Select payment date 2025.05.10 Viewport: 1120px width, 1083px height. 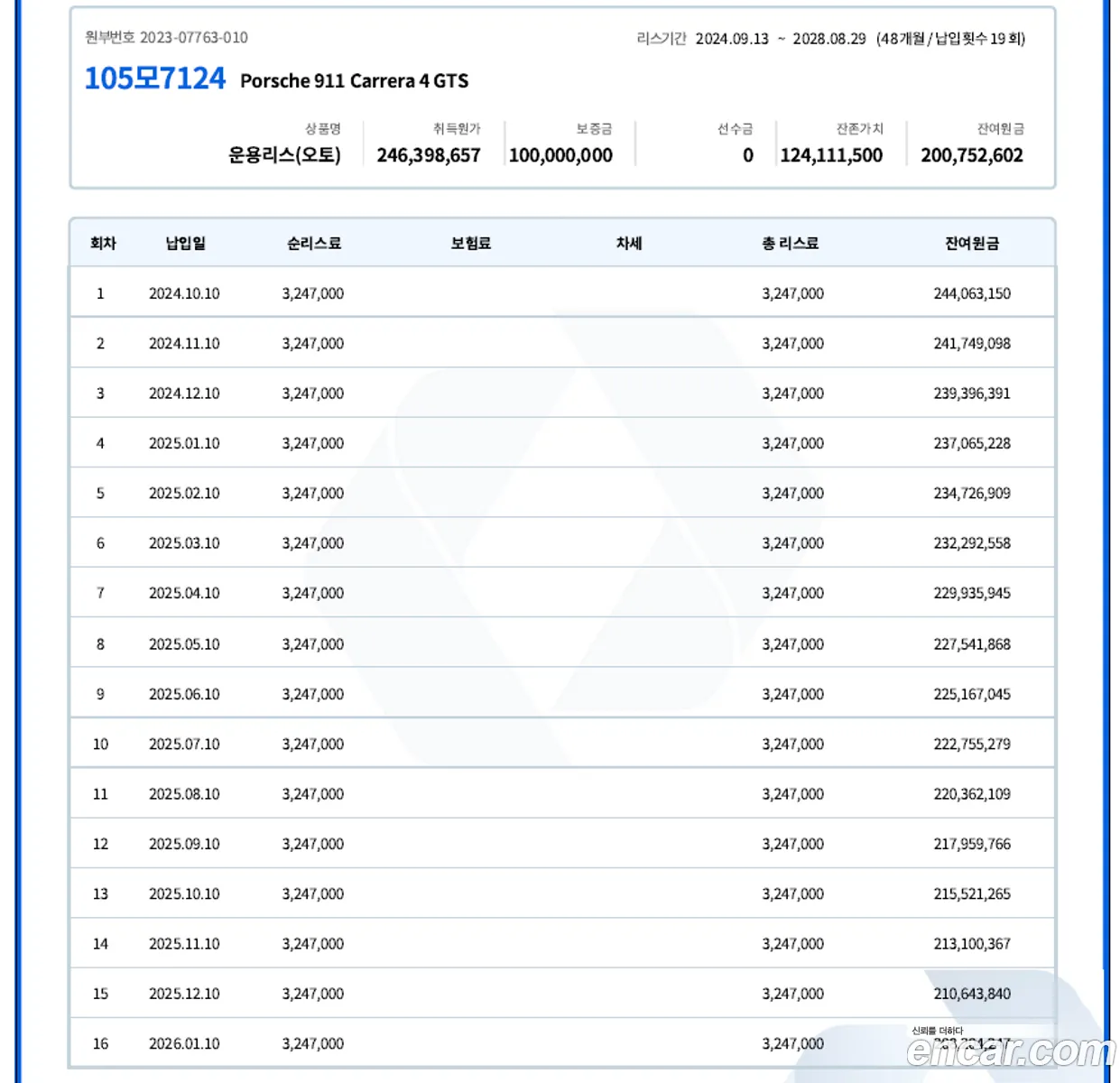tap(184, 644)
